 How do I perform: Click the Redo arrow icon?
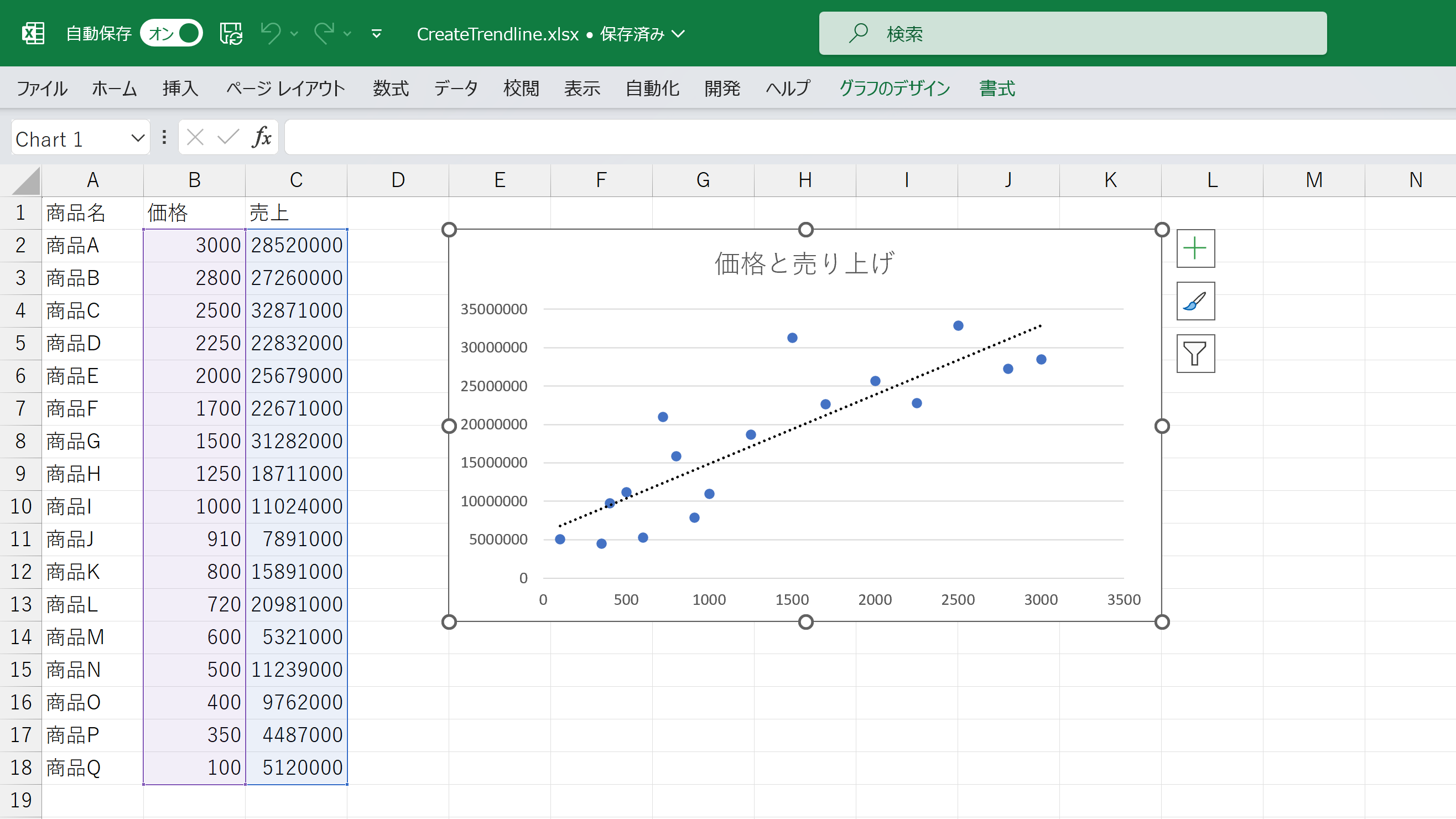point(324,33)
